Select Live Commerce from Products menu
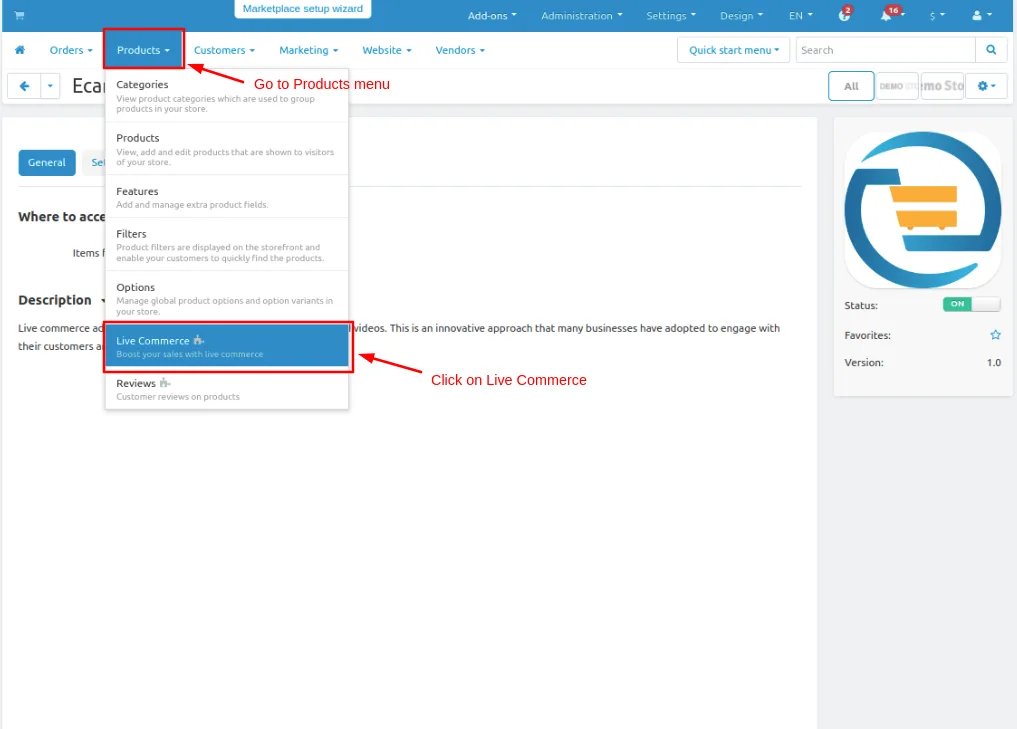This screenshot has width=1017, height=729. pos(227,346)
